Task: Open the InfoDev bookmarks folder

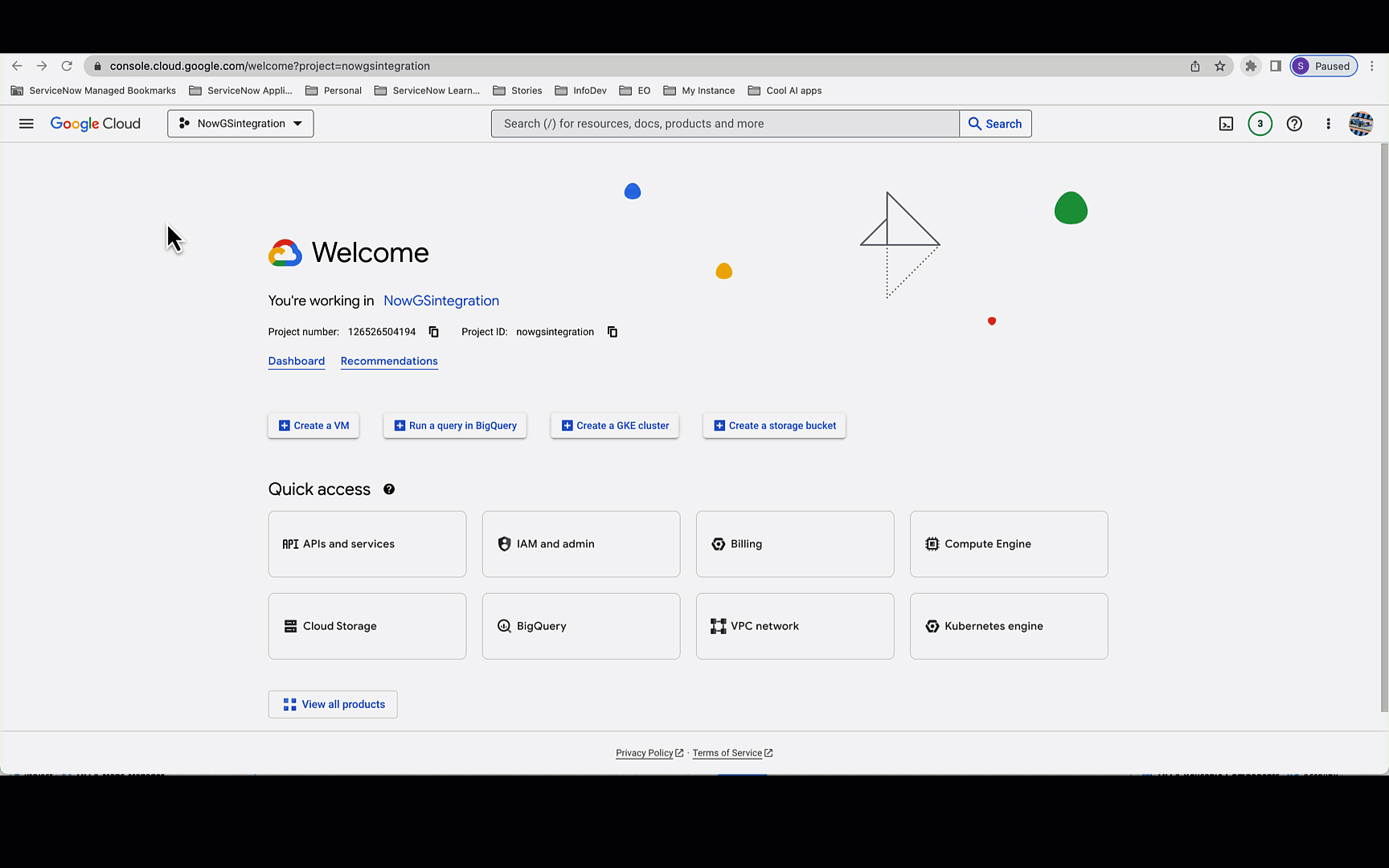Action: tap(580, 91)
